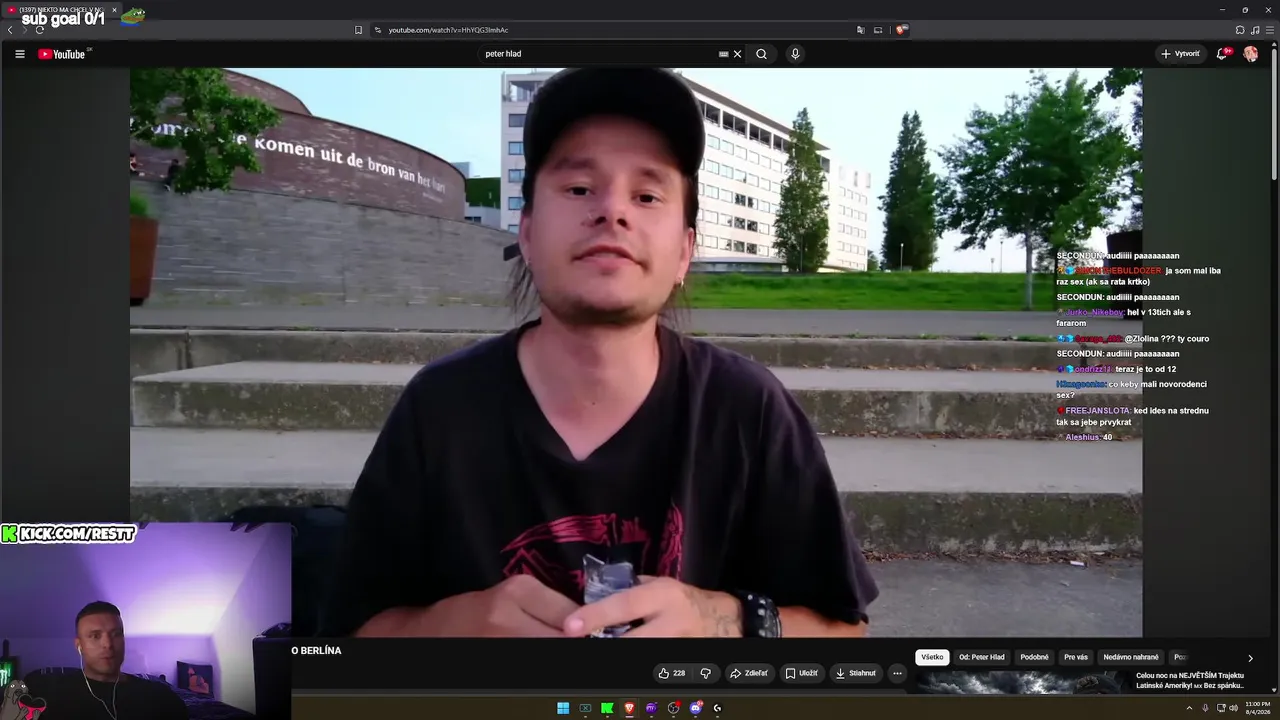This screenshot has height=720, width=1280.
Task: Click the 'O BERLÍNA' video title text
Action: (316, 651)
